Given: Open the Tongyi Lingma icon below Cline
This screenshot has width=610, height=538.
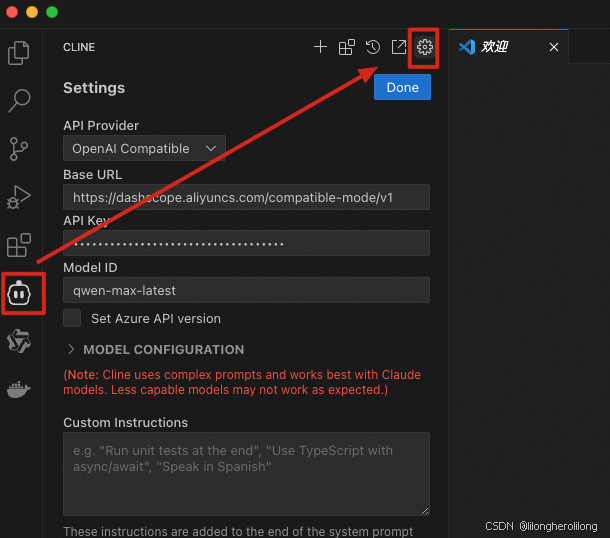Looking at the screenshot, I should [19, 341].
